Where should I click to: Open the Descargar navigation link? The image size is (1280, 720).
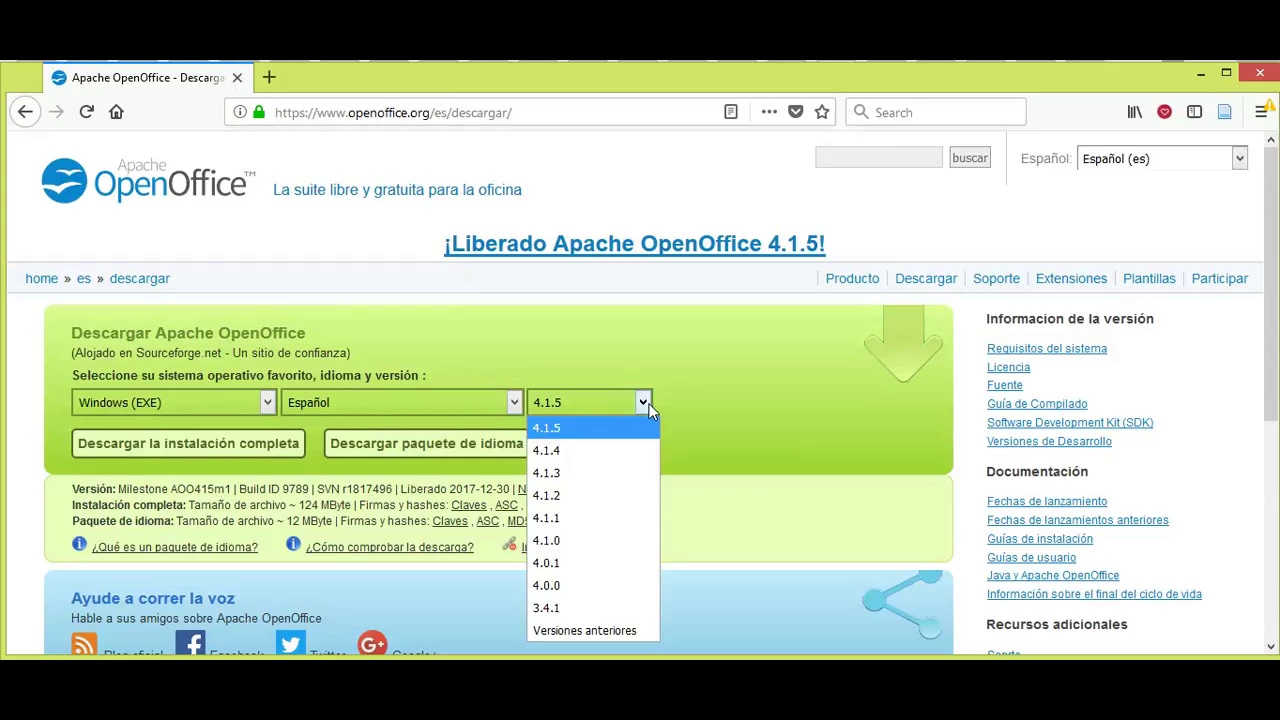click(x=926, y=278)
